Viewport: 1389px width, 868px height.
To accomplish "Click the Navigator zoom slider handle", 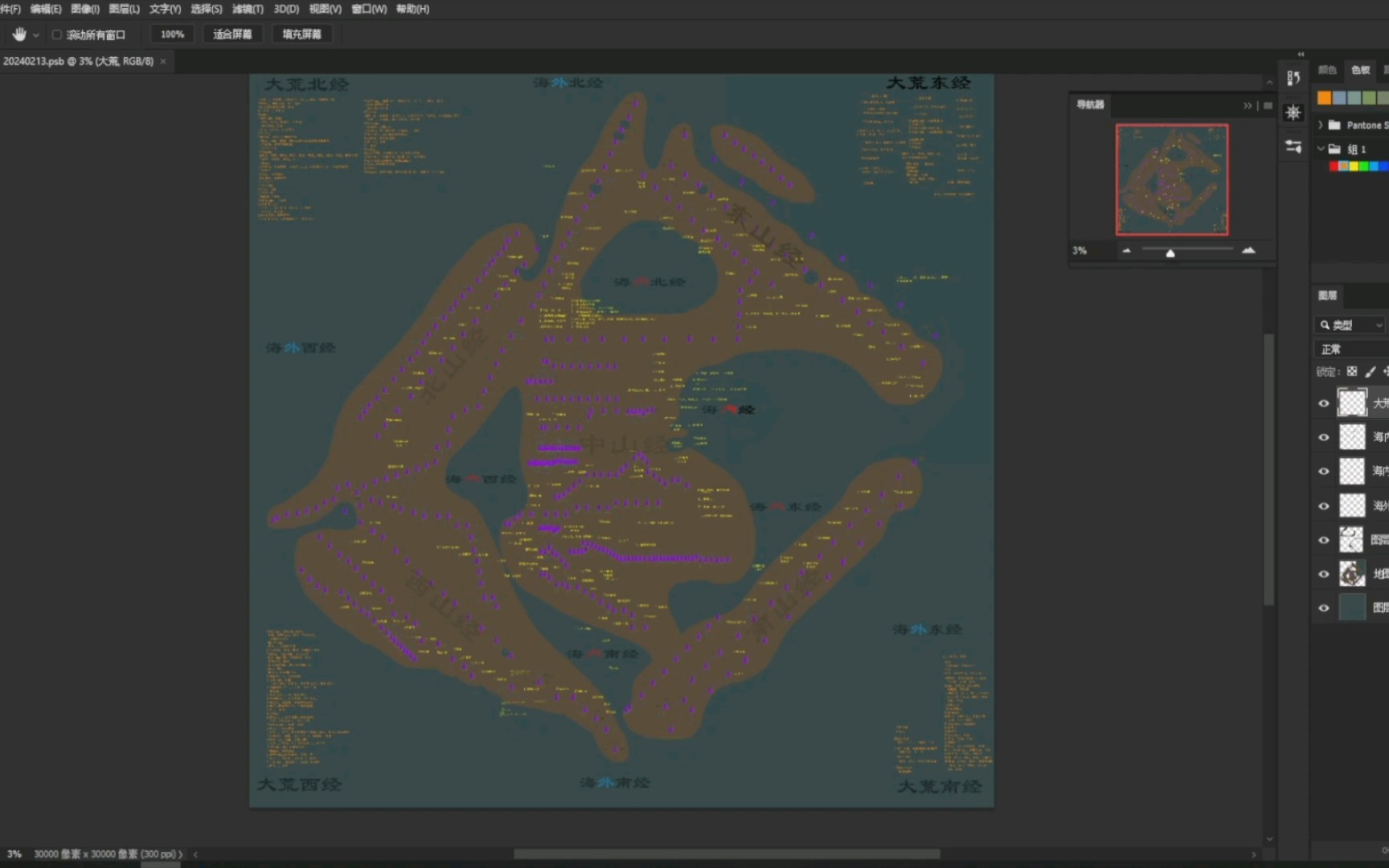I will click(x=1170, y=253).
